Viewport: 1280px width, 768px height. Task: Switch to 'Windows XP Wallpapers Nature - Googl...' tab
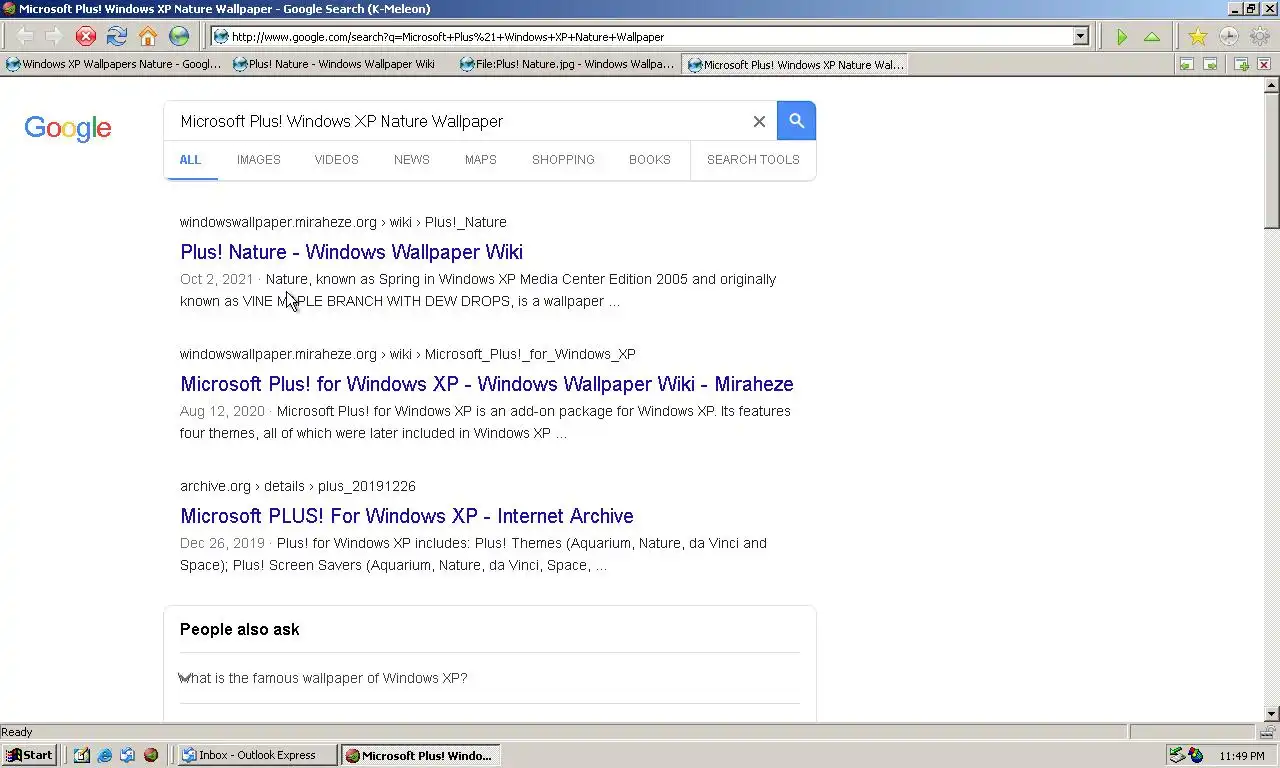pyautogui.click(x=113, y=64)
